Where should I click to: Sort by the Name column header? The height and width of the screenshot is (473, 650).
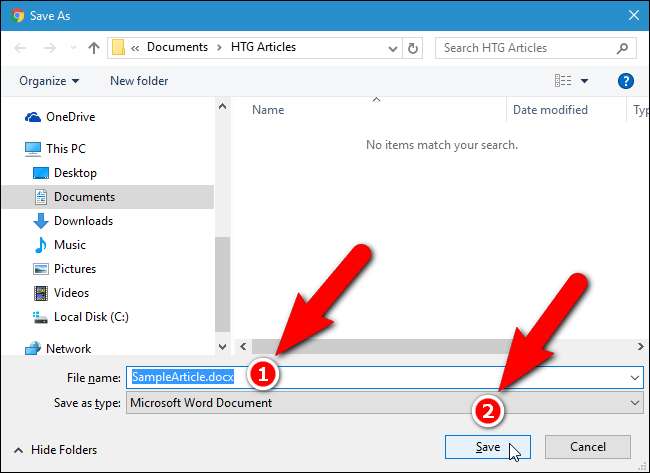point(268,110)
